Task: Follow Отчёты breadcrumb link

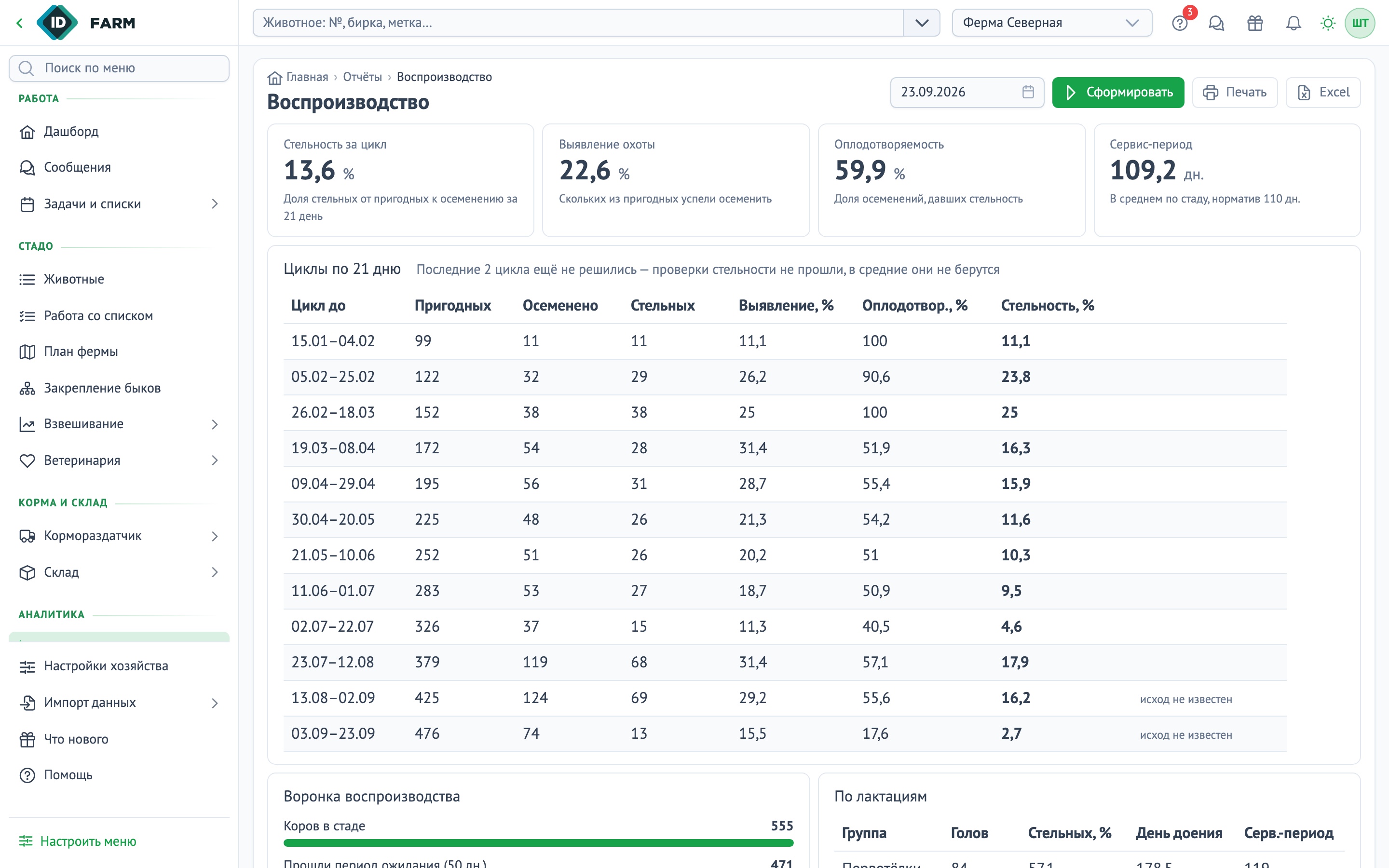Action: point(362,77)
